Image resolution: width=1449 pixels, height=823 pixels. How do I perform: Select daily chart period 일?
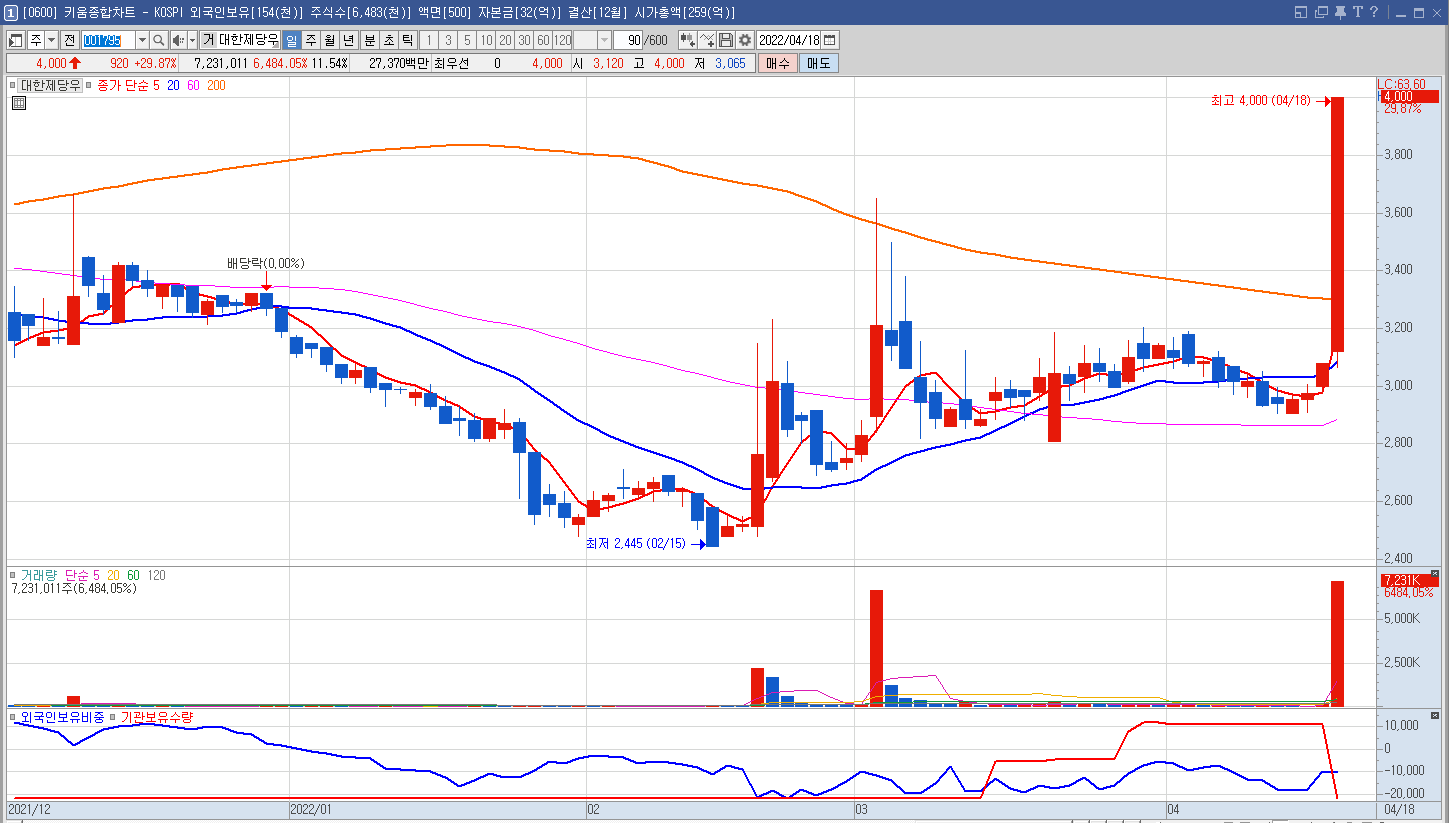291,40
